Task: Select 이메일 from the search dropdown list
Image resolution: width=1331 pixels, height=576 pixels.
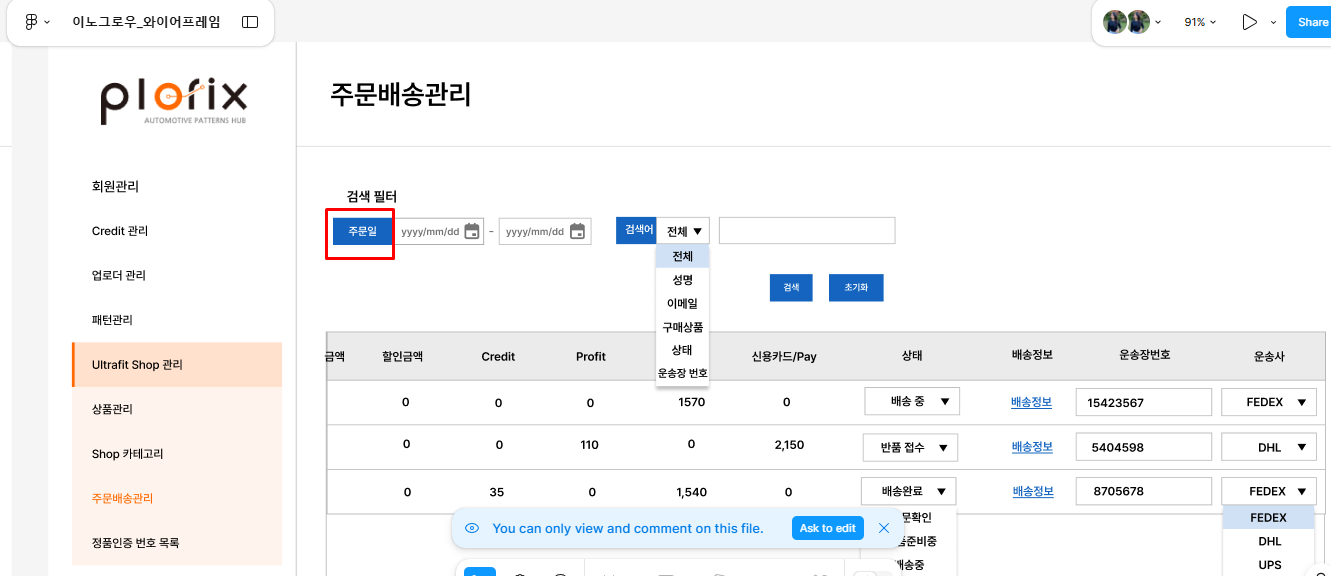Action: pyautogui.click(x=683, y=303)
